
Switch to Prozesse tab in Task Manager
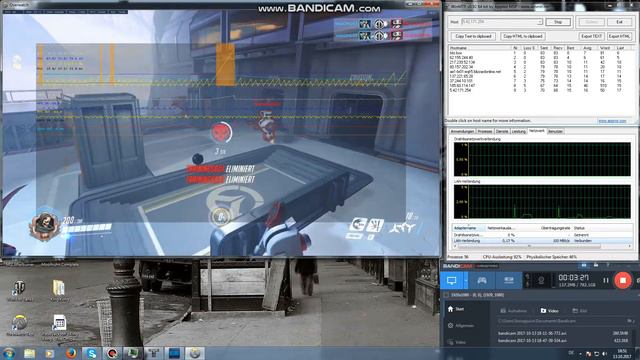pos(484,131)
